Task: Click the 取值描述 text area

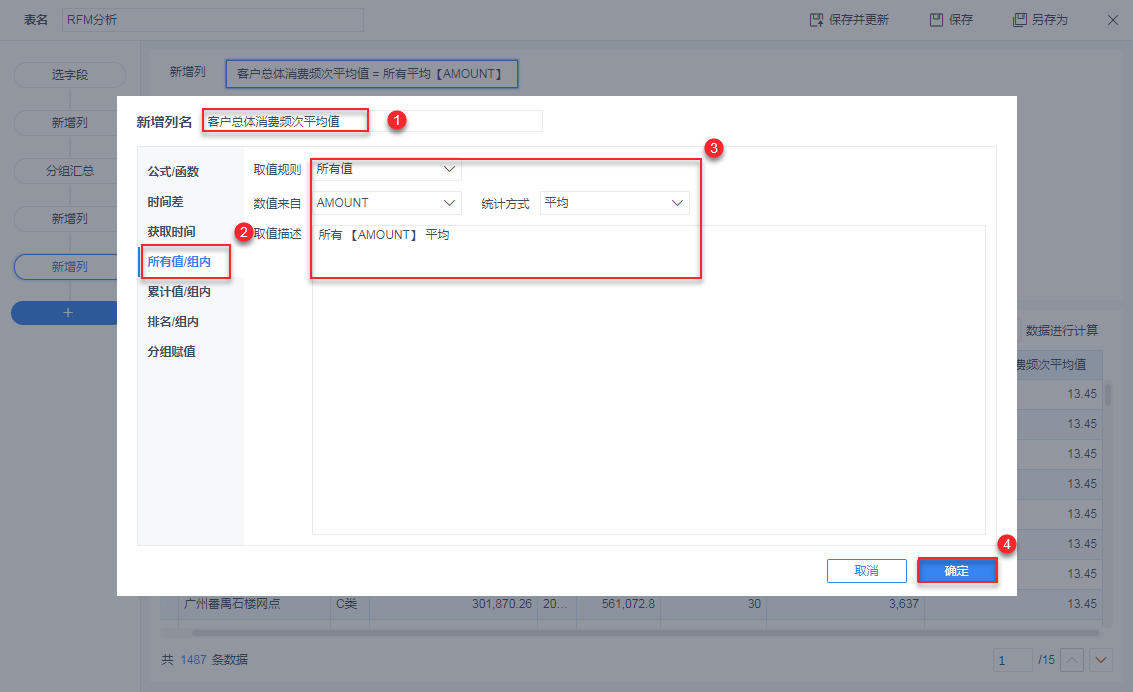Action: (649, 380)
